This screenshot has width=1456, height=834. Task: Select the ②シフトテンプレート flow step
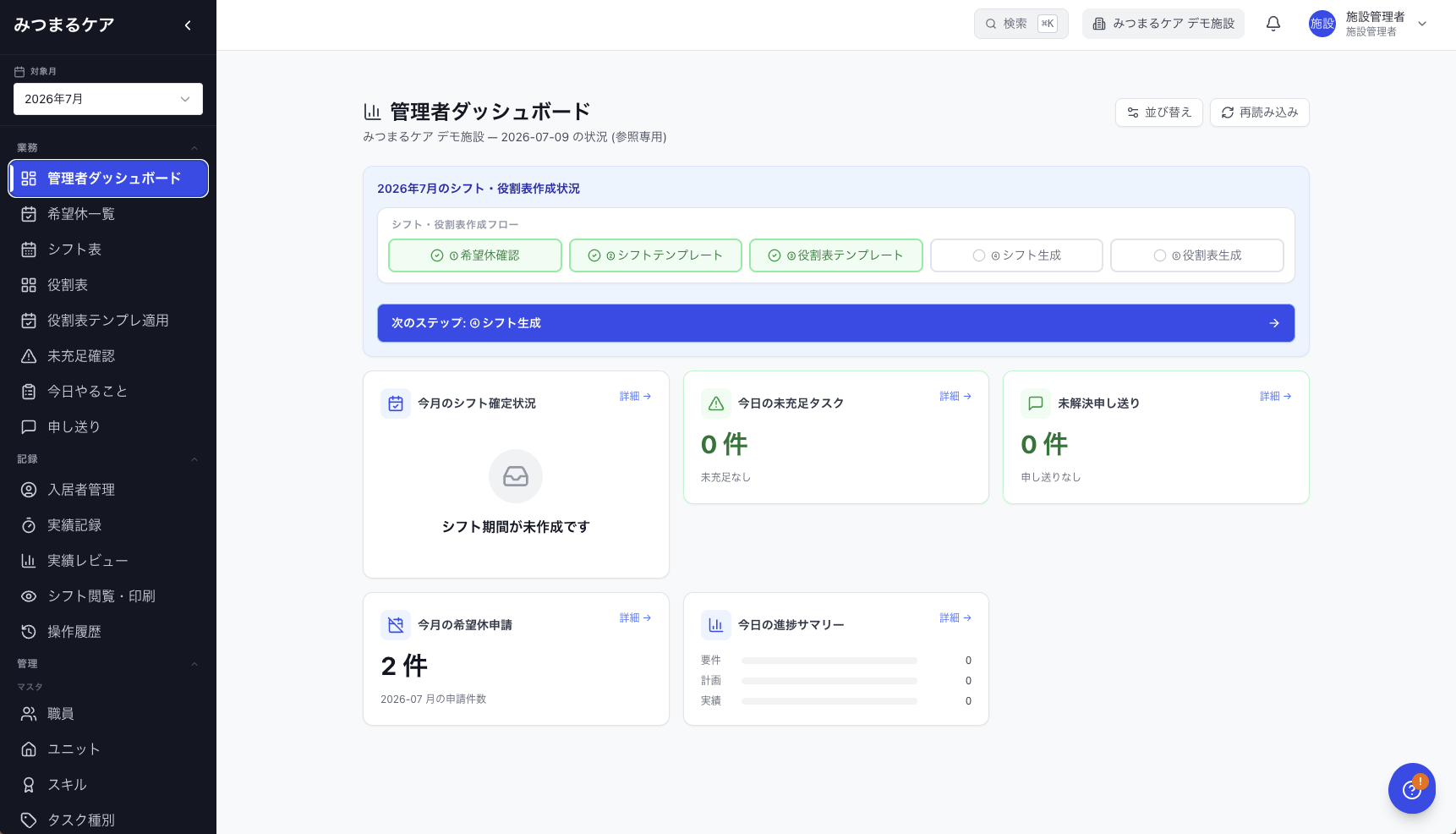[655, 255]
